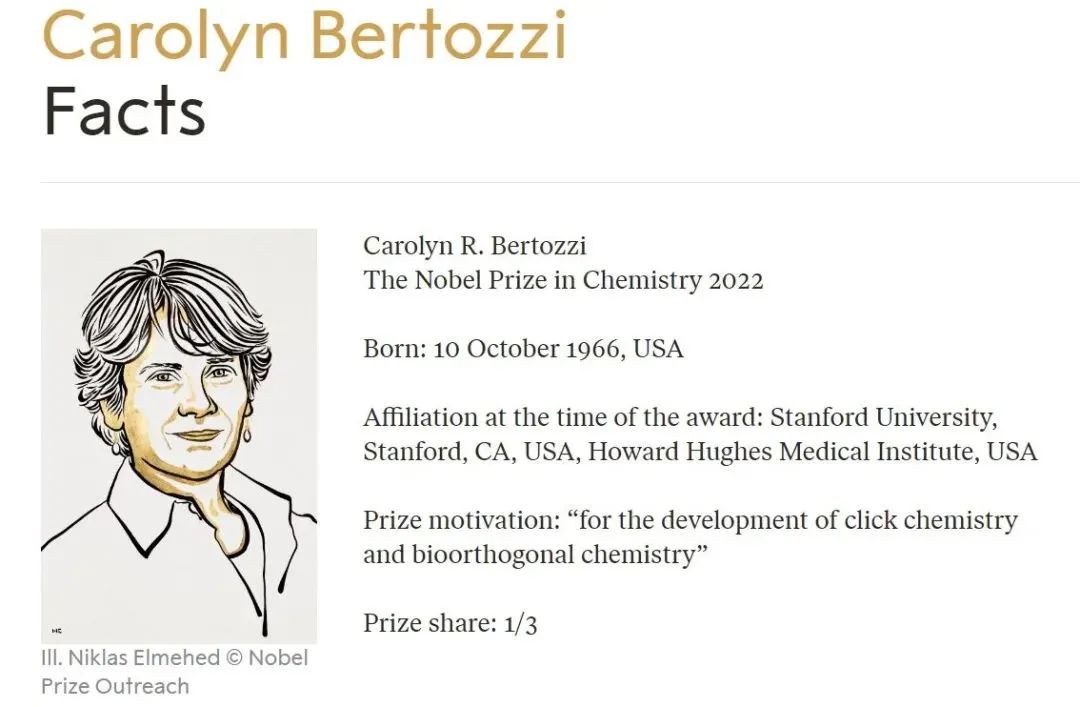Open The Nobel Prize in Chemistry 2022
Viewport: 1080px width, 707px height.
tap(563, 280)
